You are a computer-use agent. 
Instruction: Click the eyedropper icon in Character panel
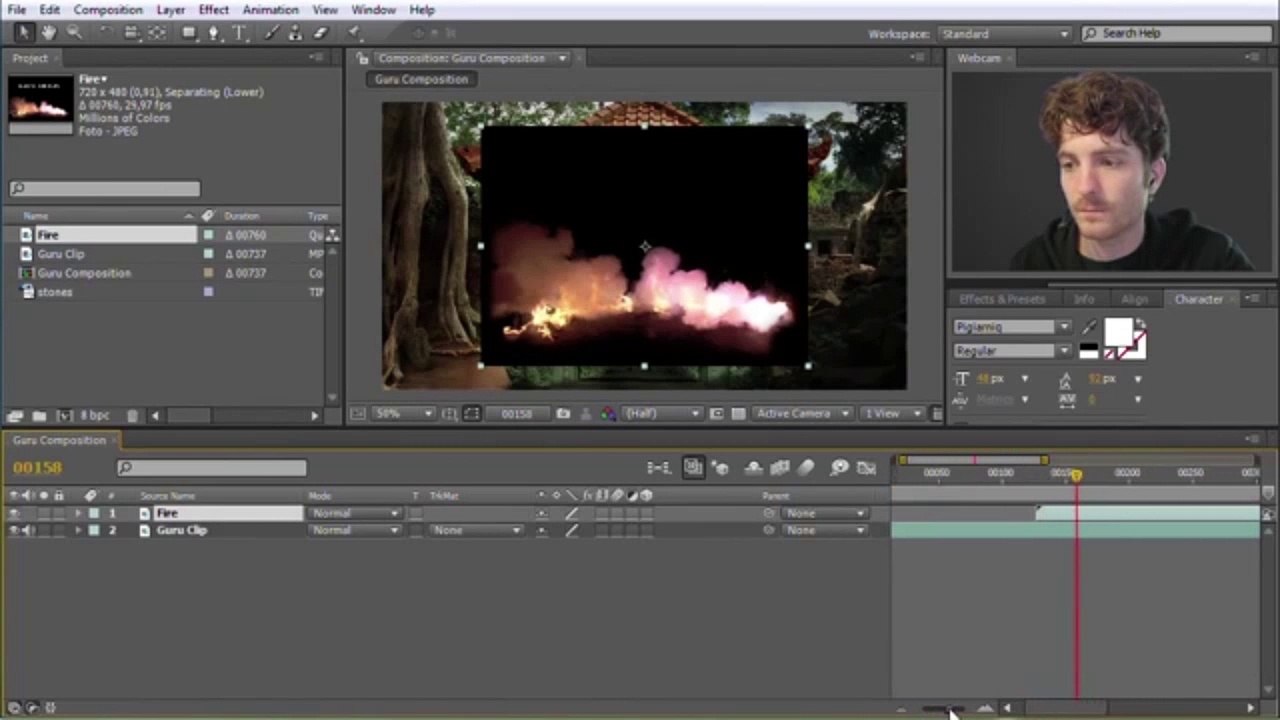[x=1089, y=328]
